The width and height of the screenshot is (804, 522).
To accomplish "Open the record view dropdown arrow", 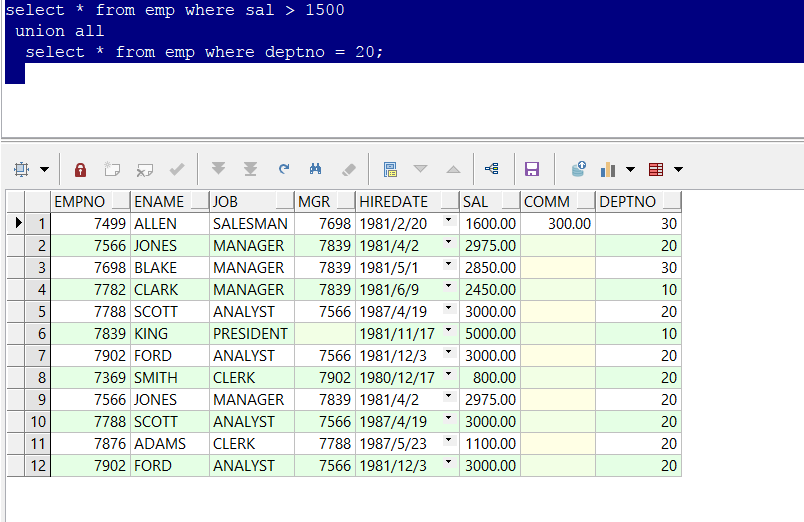I will point(678,169).
